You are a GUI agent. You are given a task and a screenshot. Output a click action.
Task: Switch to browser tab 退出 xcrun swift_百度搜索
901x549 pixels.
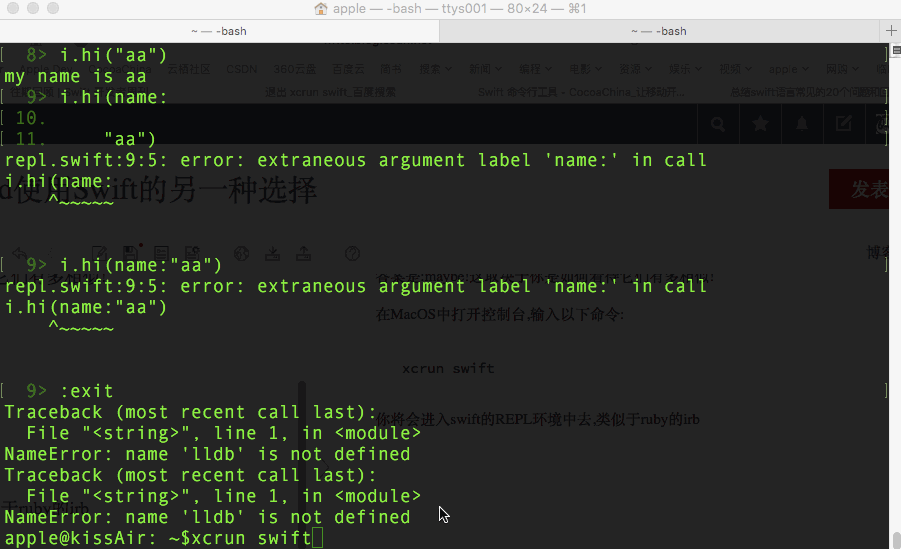pyautogui.click(x=330, y=92)
